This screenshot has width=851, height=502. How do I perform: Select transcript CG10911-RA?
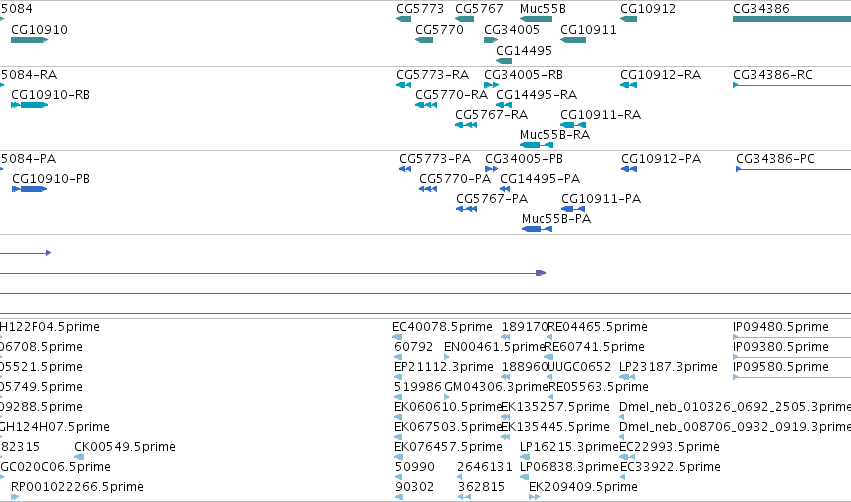point(600,115)
